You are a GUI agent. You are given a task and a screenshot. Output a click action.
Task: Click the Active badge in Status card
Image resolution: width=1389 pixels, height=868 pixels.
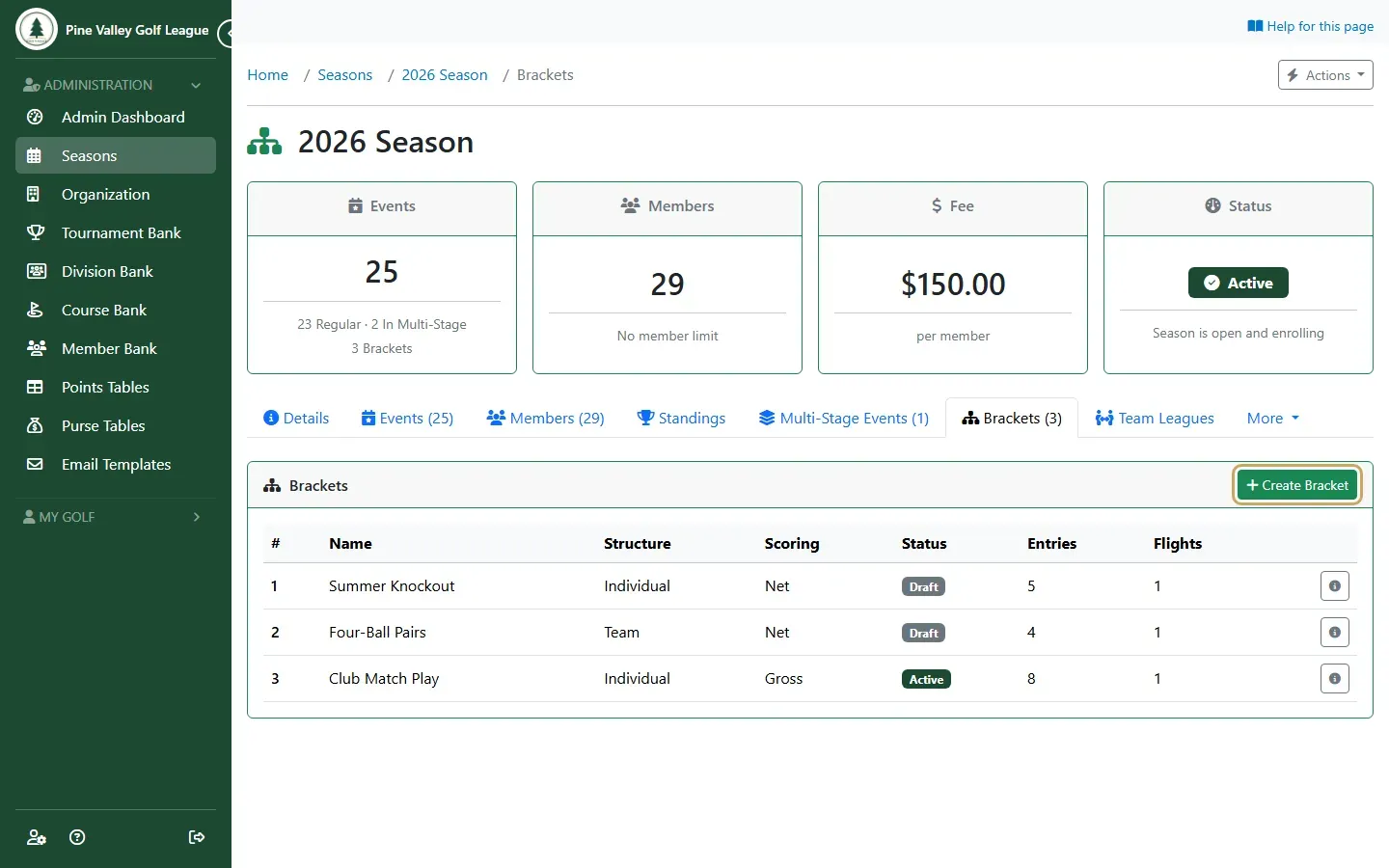click(1239, 283)
